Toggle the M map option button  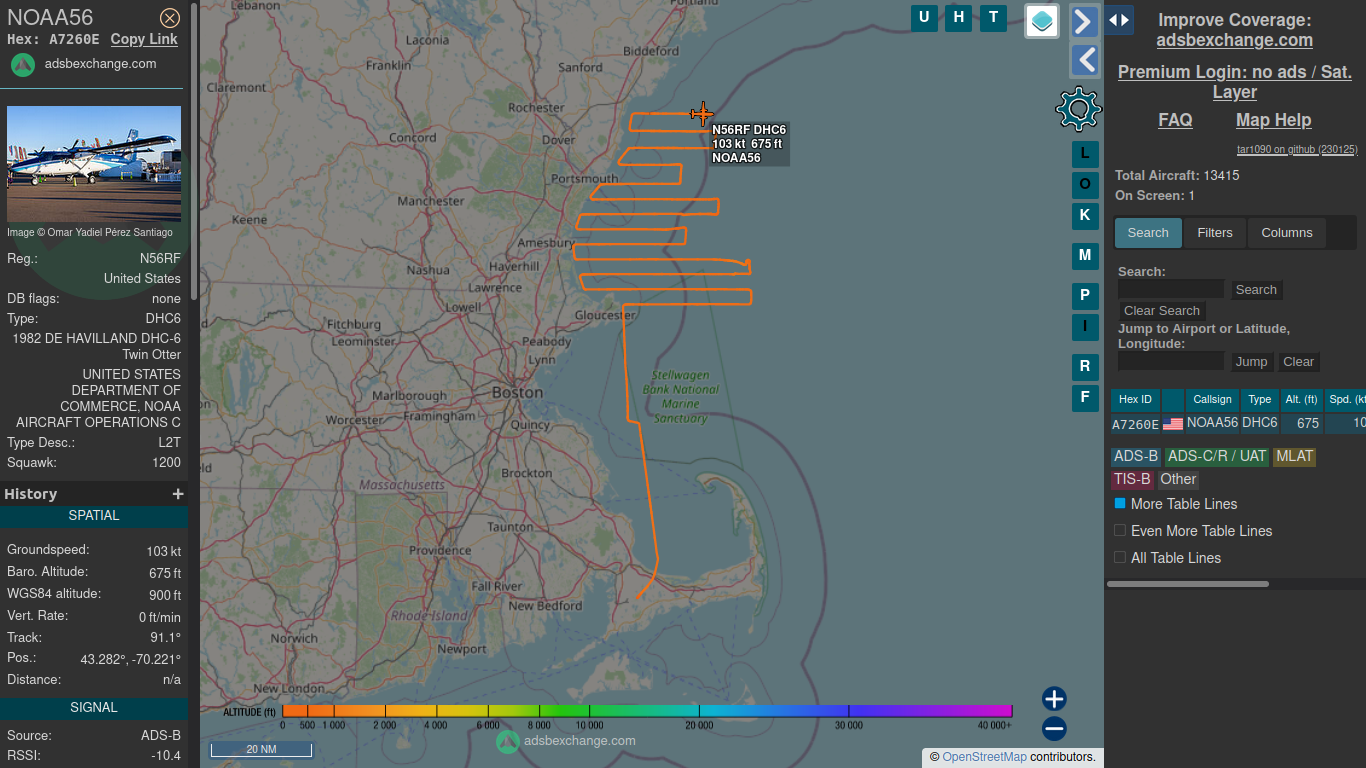[x=1085, y=256]
